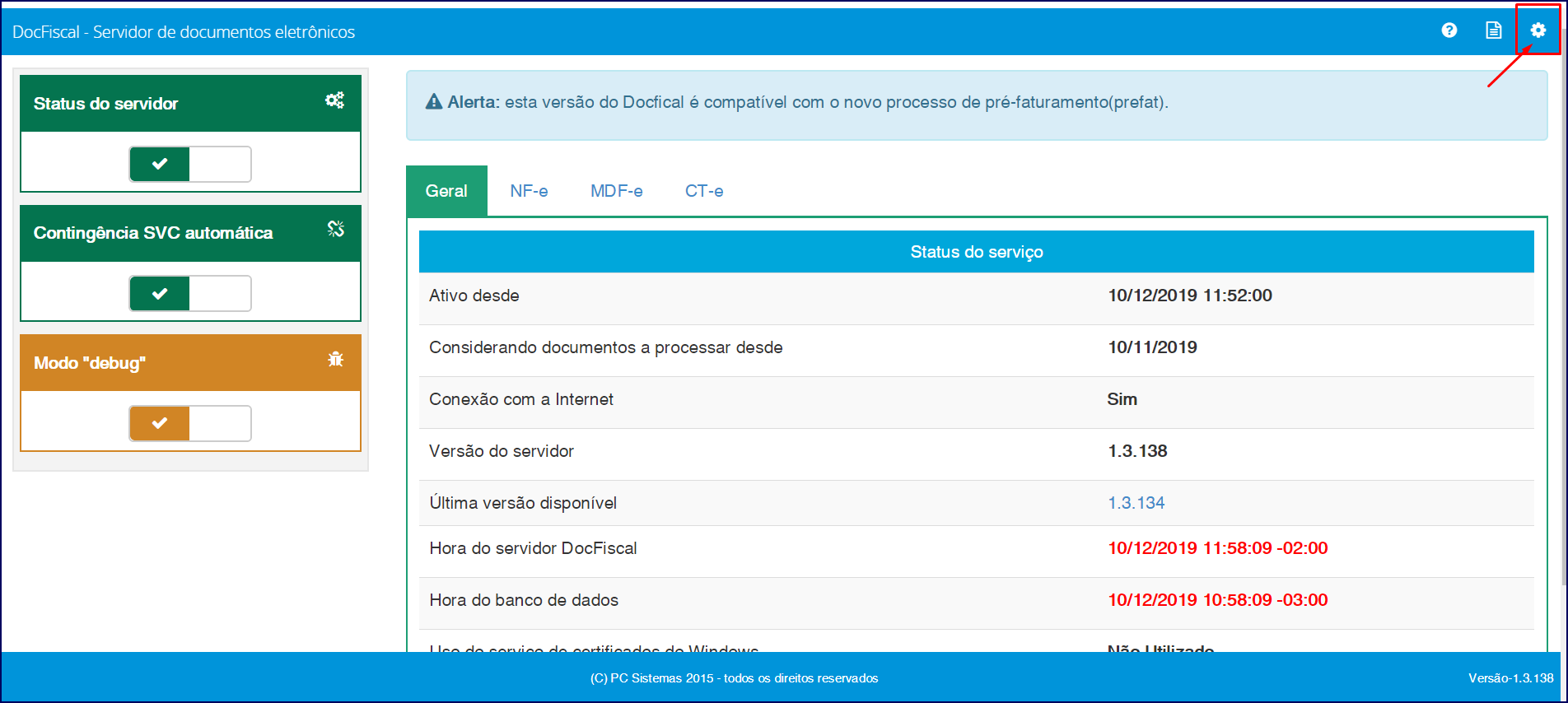
Task: Select the Geral tab
Action: [x=446, y=191]
